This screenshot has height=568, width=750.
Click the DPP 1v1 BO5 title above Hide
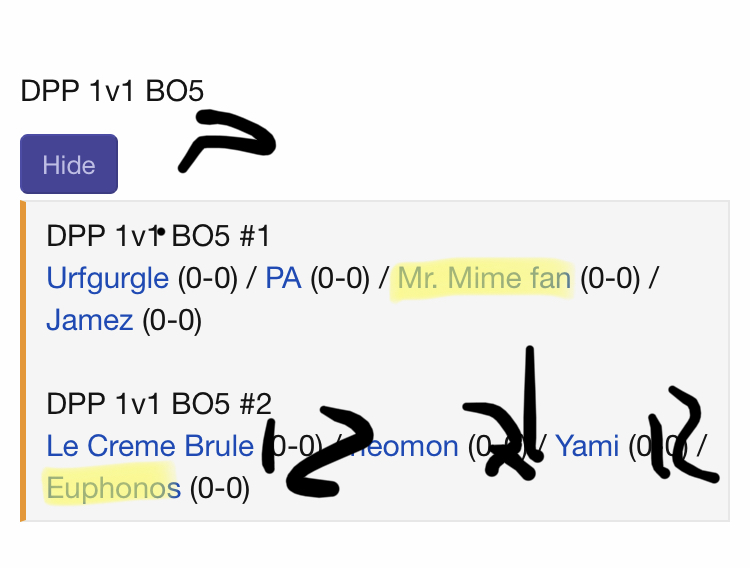(x=112, y=90)
